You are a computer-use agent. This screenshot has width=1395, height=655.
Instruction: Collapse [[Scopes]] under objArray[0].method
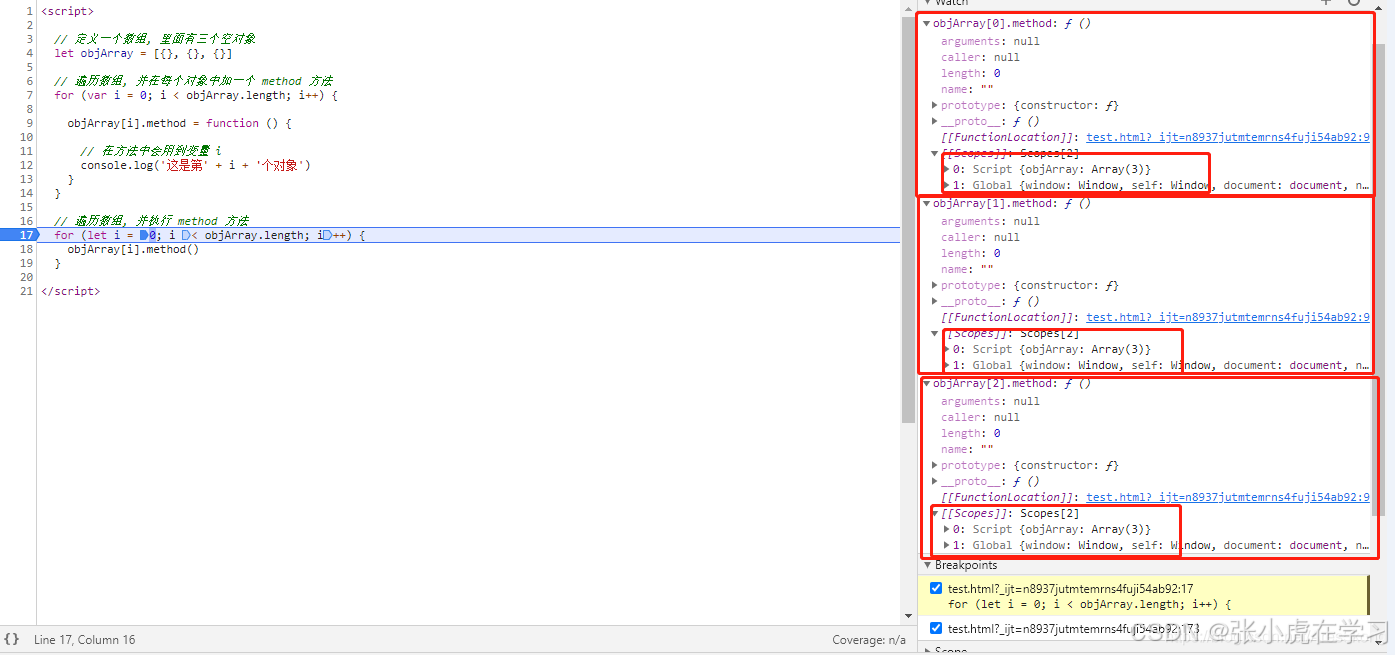[935, 153]
